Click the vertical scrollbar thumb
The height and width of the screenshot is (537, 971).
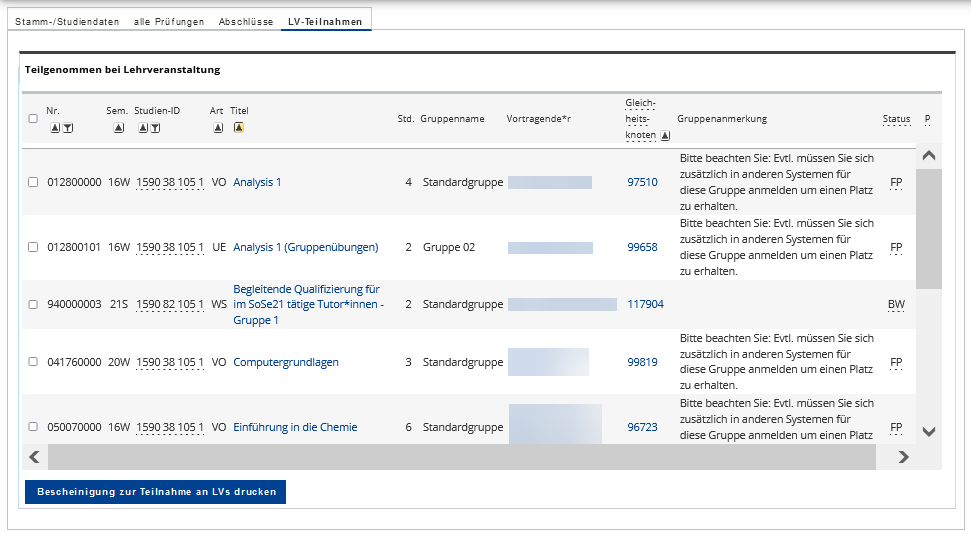pos(929,229)
